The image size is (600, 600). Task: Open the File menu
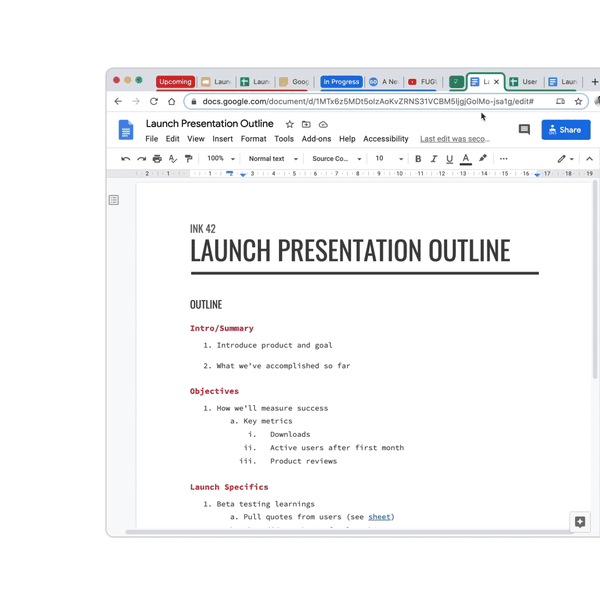152,139
